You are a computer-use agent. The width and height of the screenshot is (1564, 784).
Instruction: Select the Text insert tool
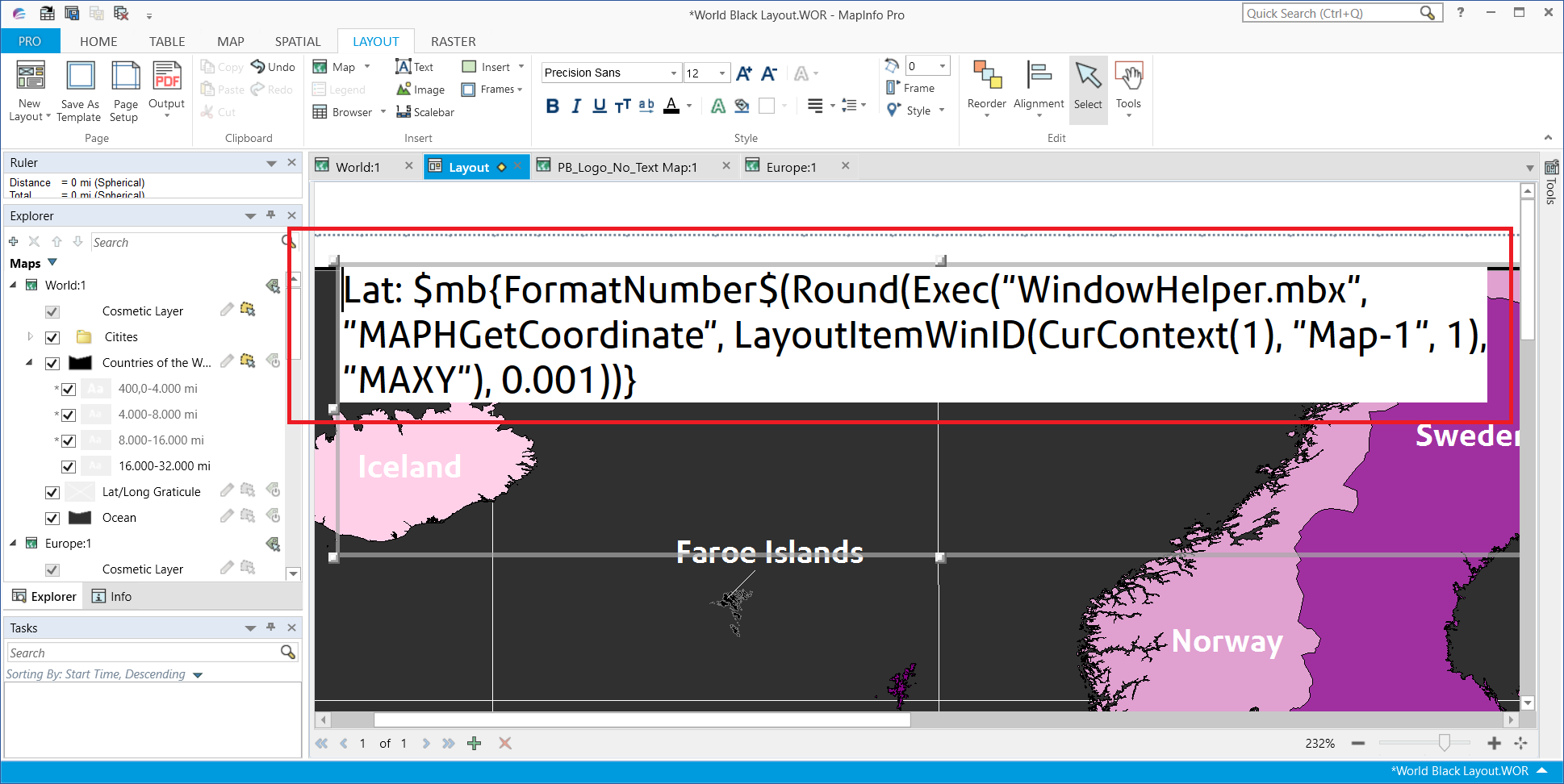(x=416, y=66)
